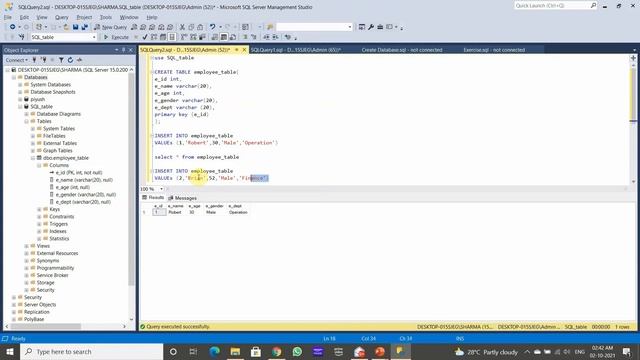The height and width of the screenshot is (360, 640).
Task: Click the Disconnect icon in Object Explorer
Action: point(43,60)
